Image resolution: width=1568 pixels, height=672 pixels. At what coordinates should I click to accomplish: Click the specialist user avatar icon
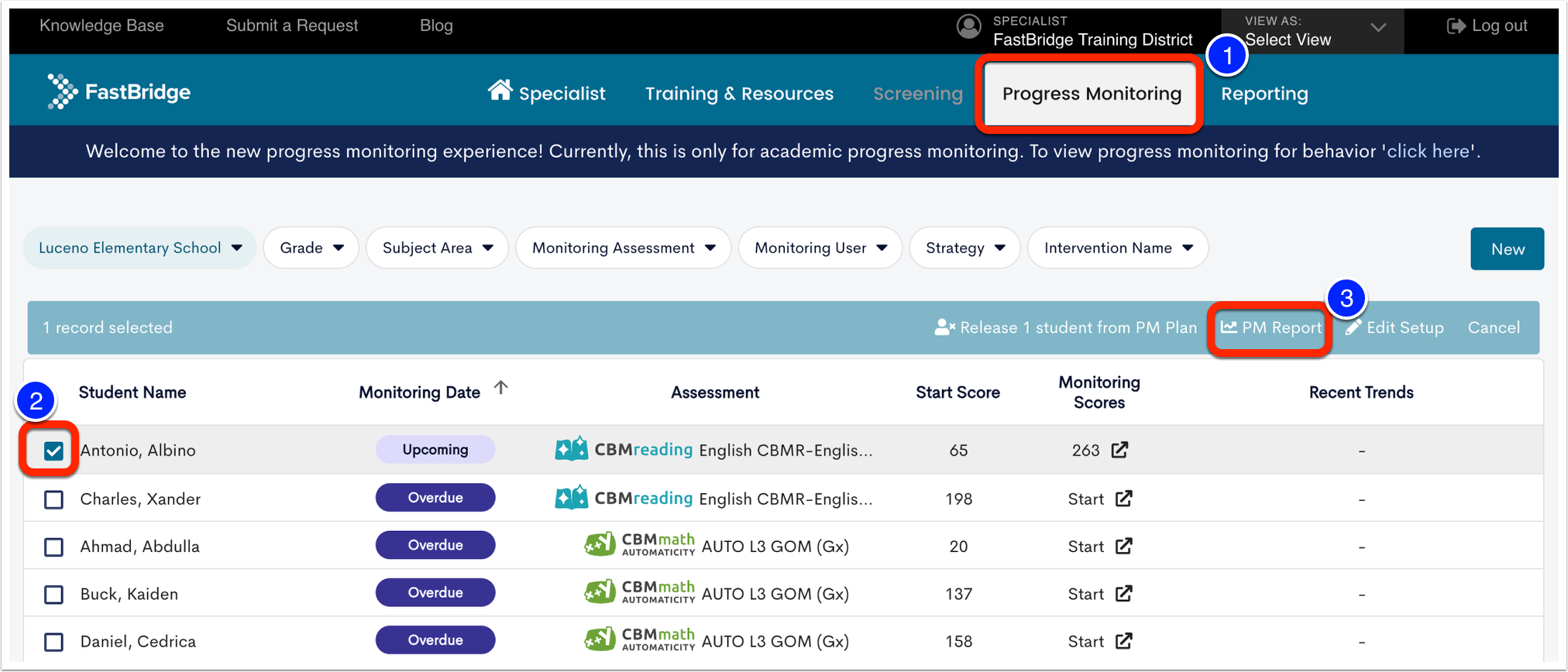tap(968, 26)
